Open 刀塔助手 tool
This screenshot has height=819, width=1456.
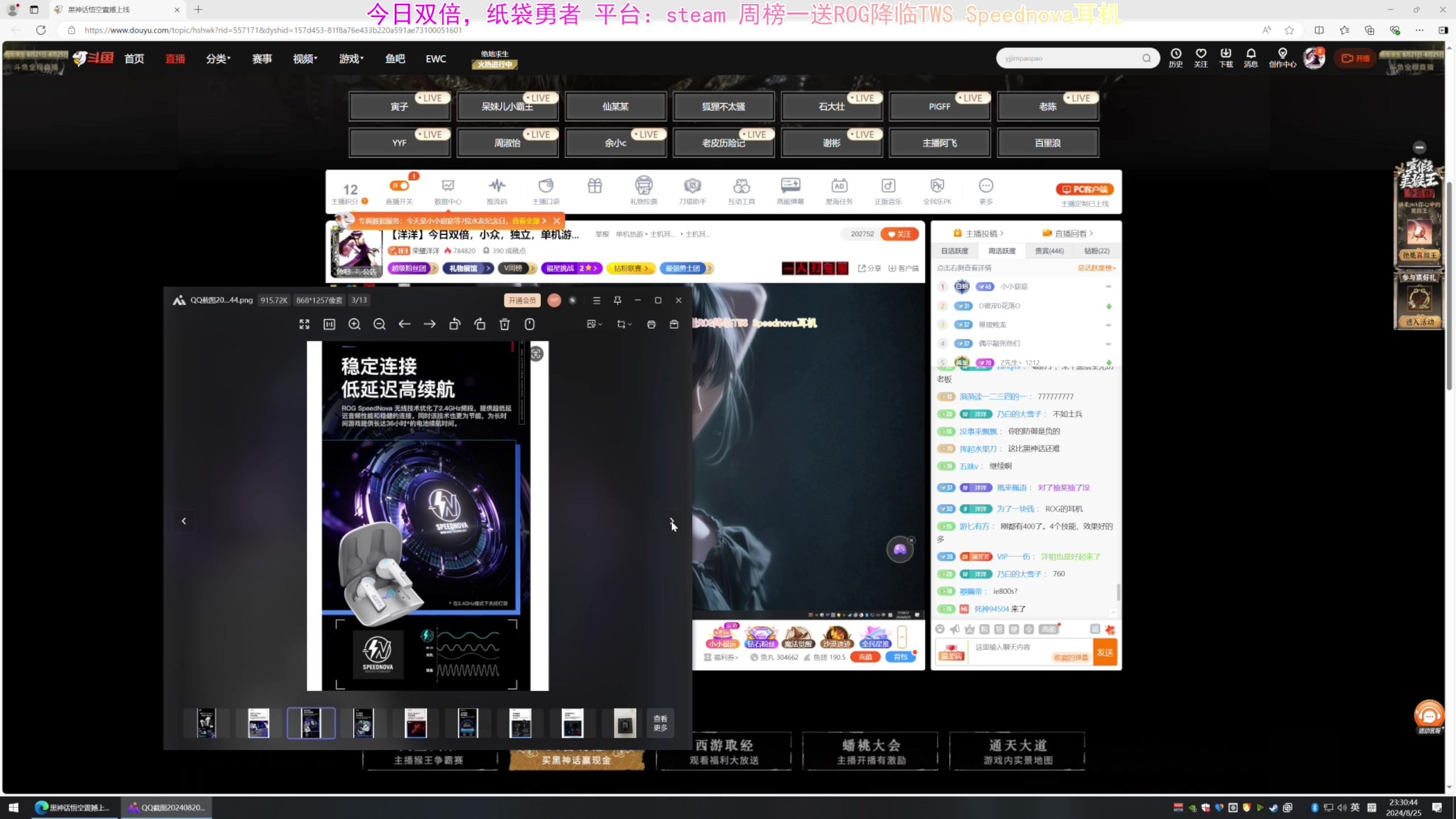[x=693, y=192]
